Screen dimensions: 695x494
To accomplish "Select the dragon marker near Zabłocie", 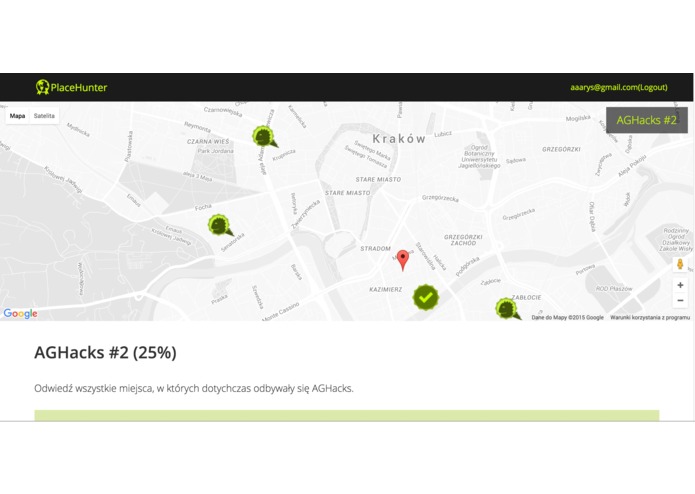I will pos(508,309).
